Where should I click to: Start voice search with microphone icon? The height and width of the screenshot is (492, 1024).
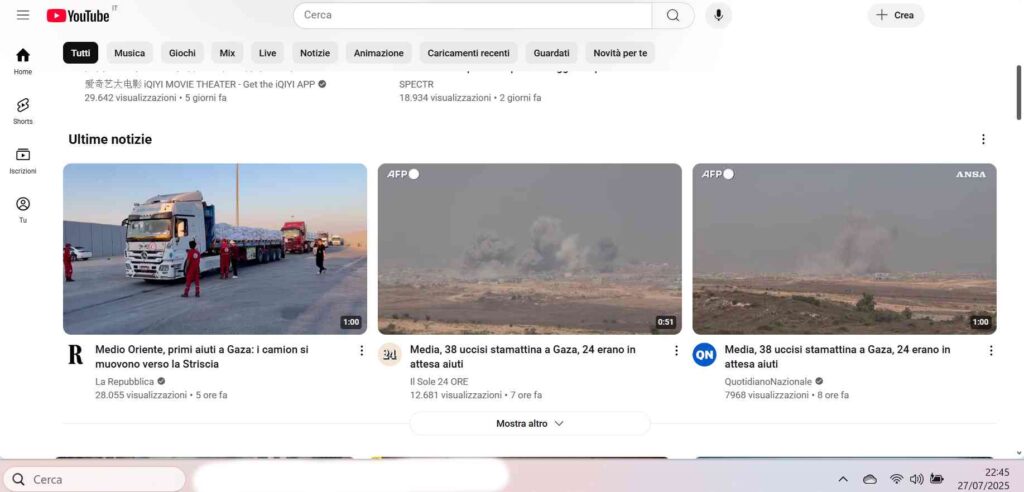[x=717, y=15]
